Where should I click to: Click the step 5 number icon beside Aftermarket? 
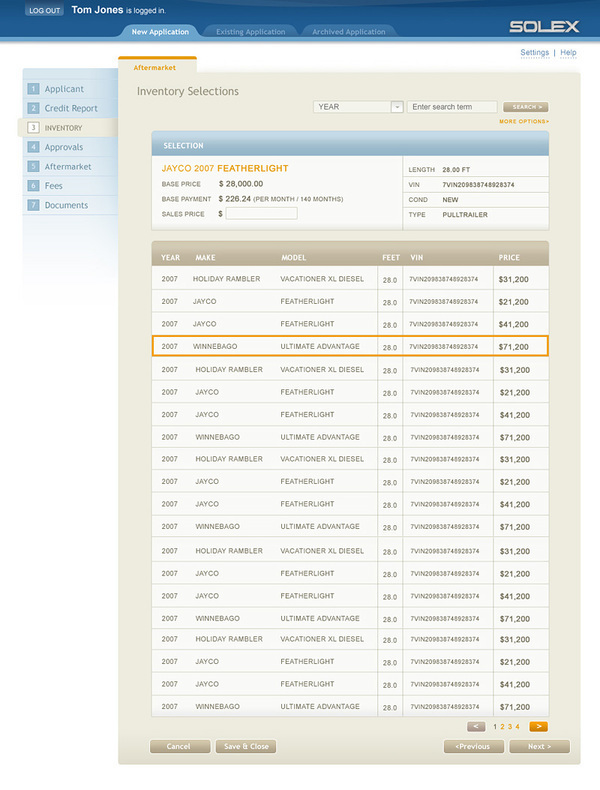pyautogui.click(x=33, y=166)
